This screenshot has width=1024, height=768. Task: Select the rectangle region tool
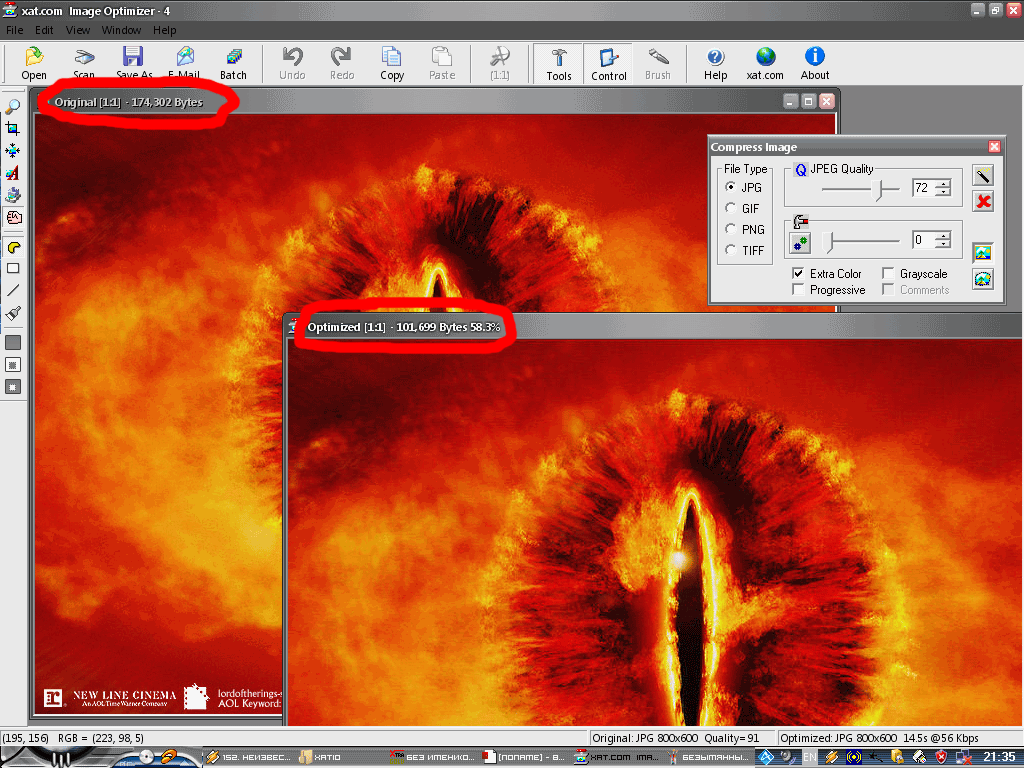click(x=13, y=268)
